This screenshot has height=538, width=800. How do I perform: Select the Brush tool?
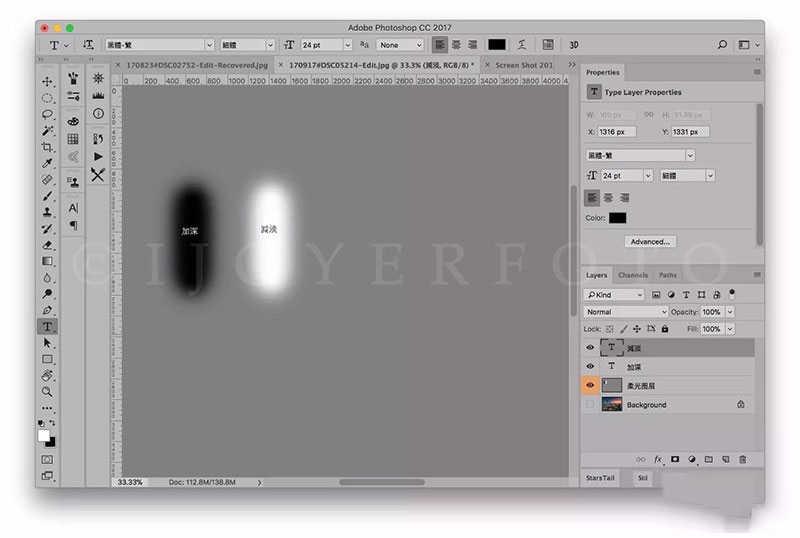pyautogui.click(x=47, y=196)
